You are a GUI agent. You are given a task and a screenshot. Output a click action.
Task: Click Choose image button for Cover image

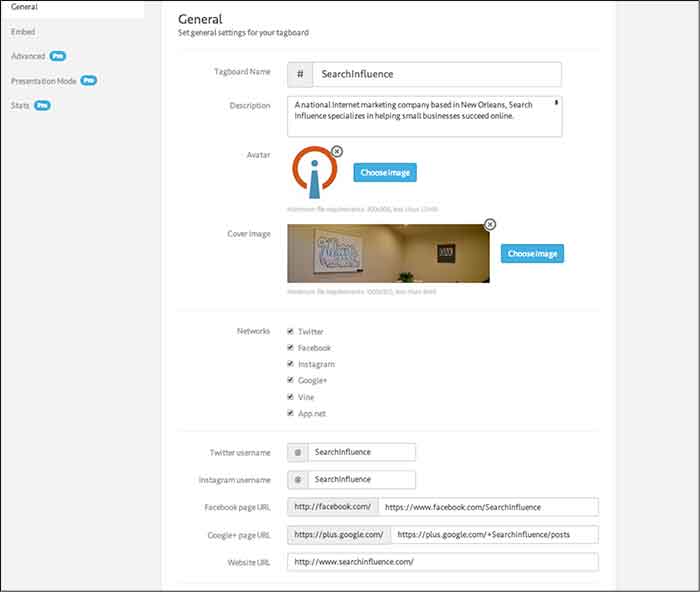tap(532, 253)
